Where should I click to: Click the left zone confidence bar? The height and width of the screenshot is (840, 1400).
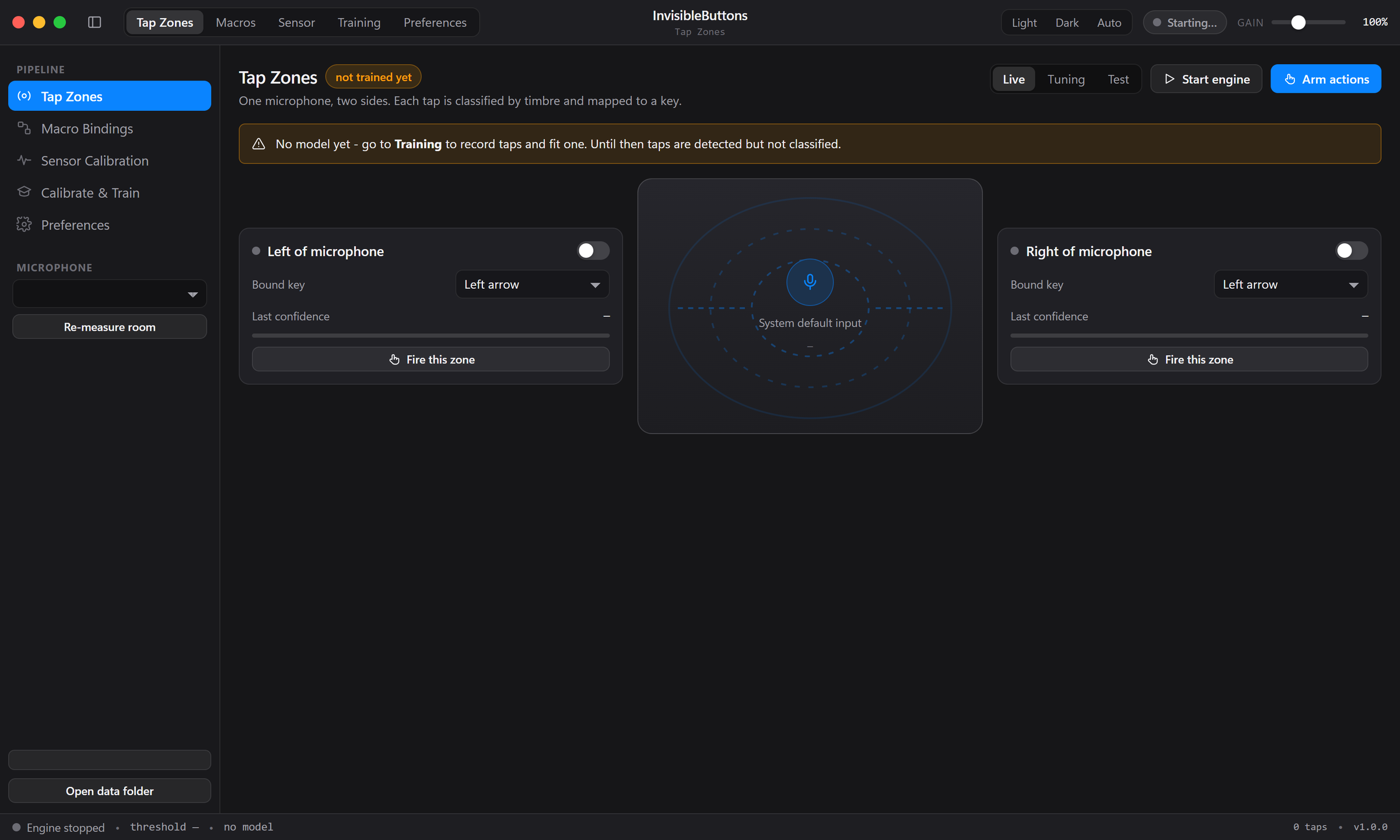click(x=430, y=335)
